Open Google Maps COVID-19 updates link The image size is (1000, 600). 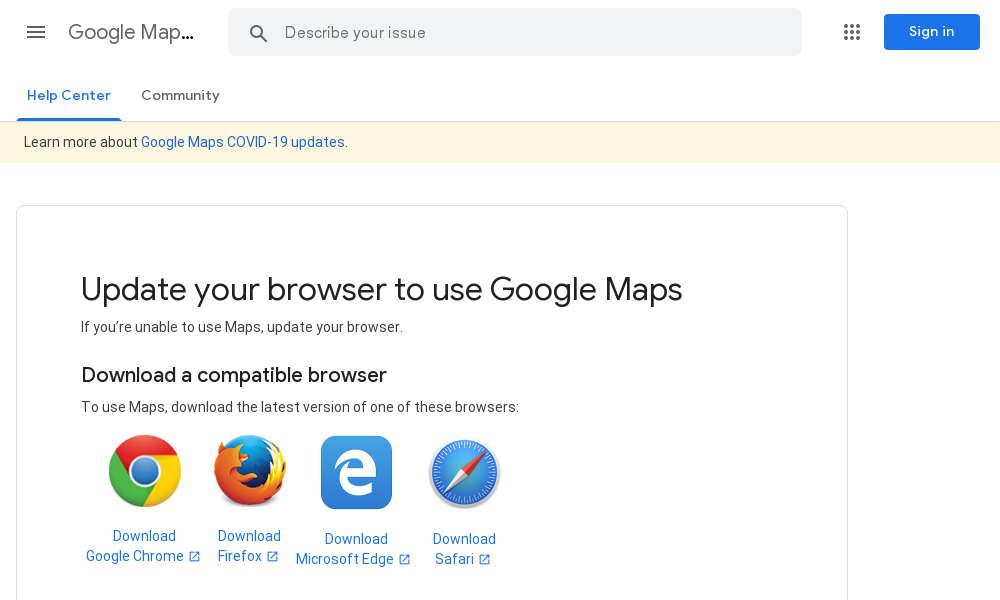coord(243,142)
